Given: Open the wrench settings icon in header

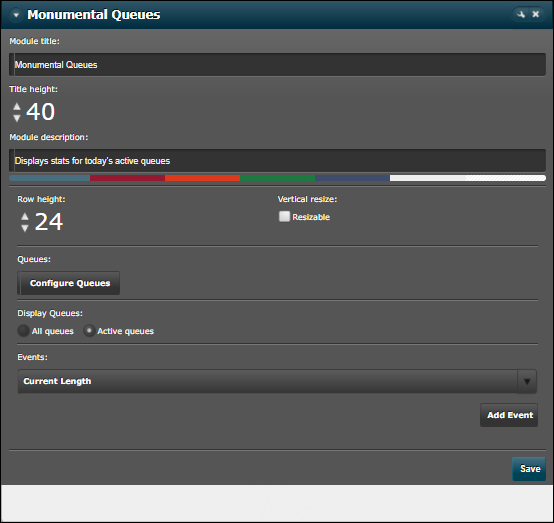Looking at the screenshot, I should (521, 14).
